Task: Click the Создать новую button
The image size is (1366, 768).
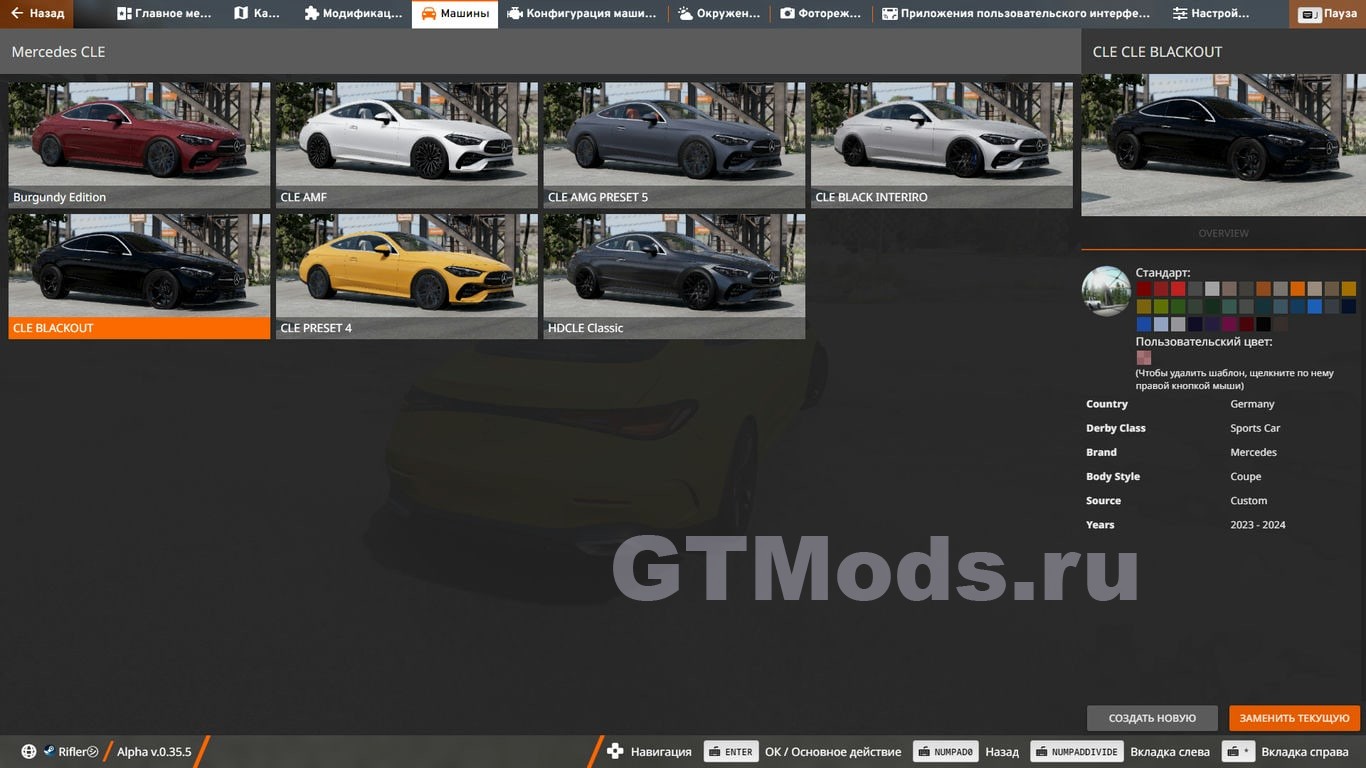Action: point(1152,718)
